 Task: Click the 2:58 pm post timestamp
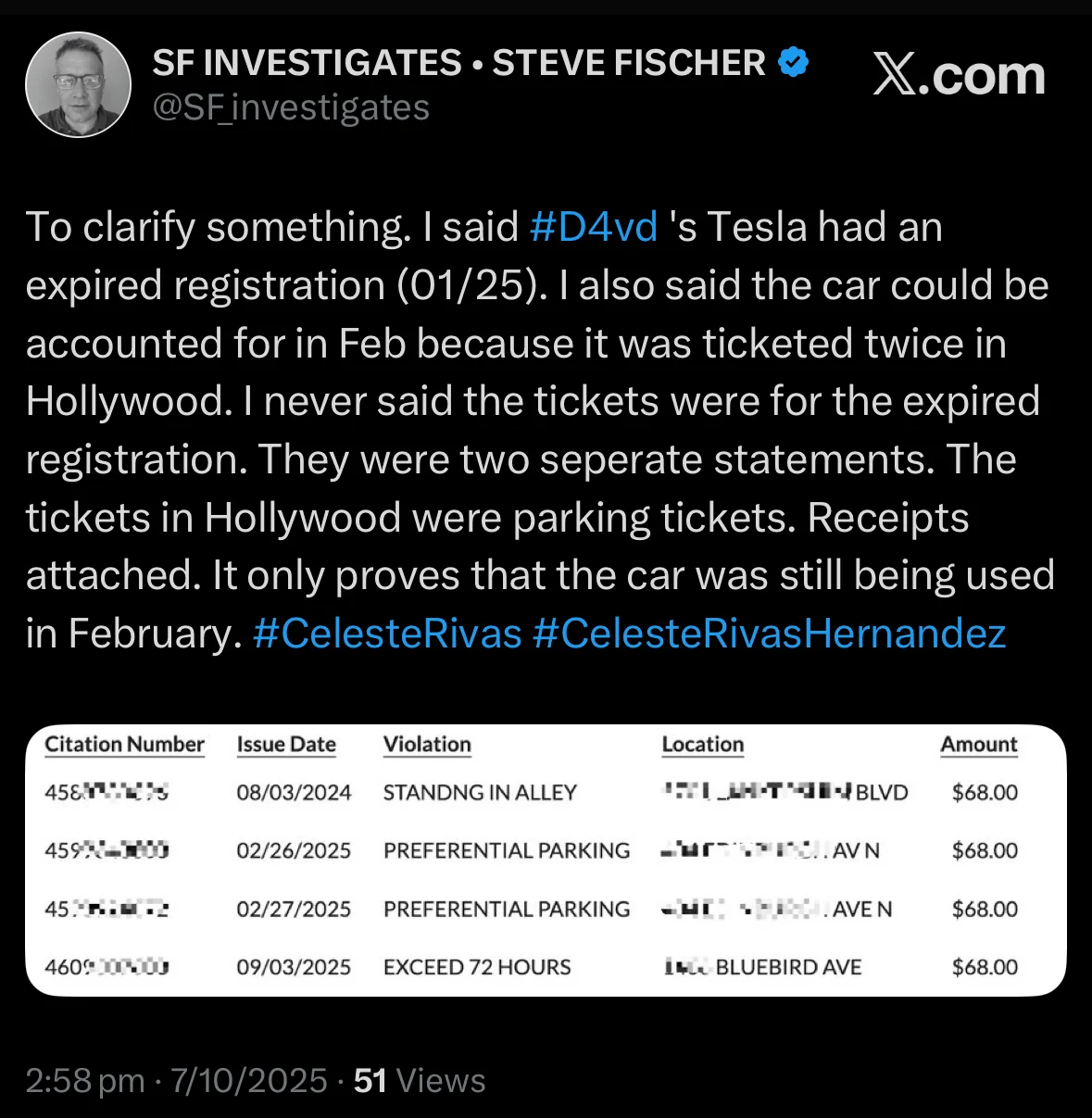coord(84,1081)
